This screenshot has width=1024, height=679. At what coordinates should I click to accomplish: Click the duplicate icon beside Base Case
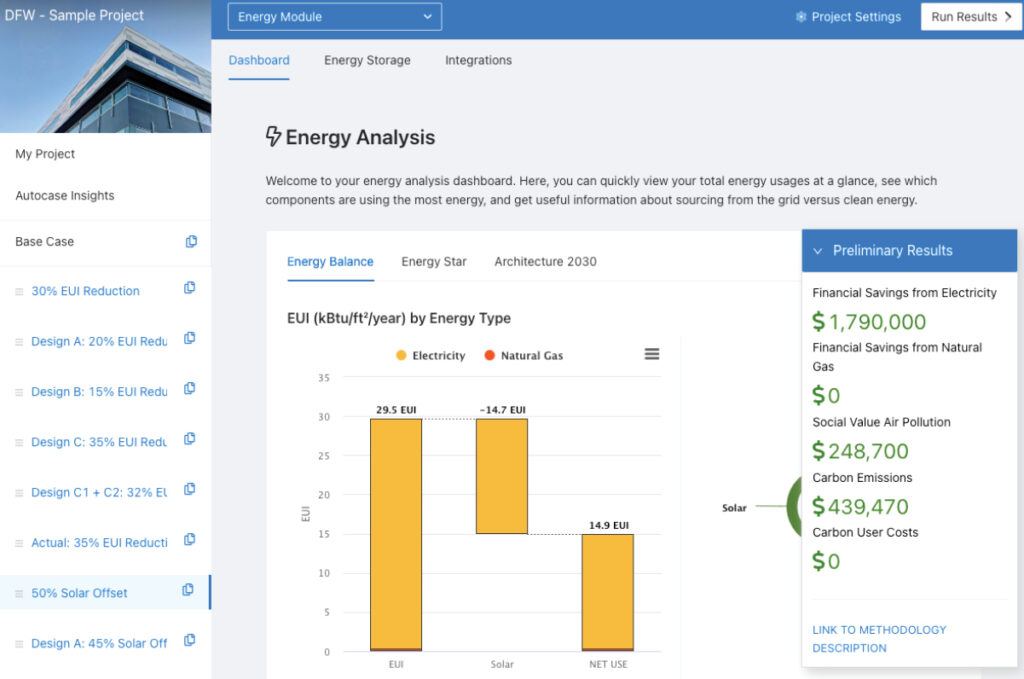(x=190, y=240)
